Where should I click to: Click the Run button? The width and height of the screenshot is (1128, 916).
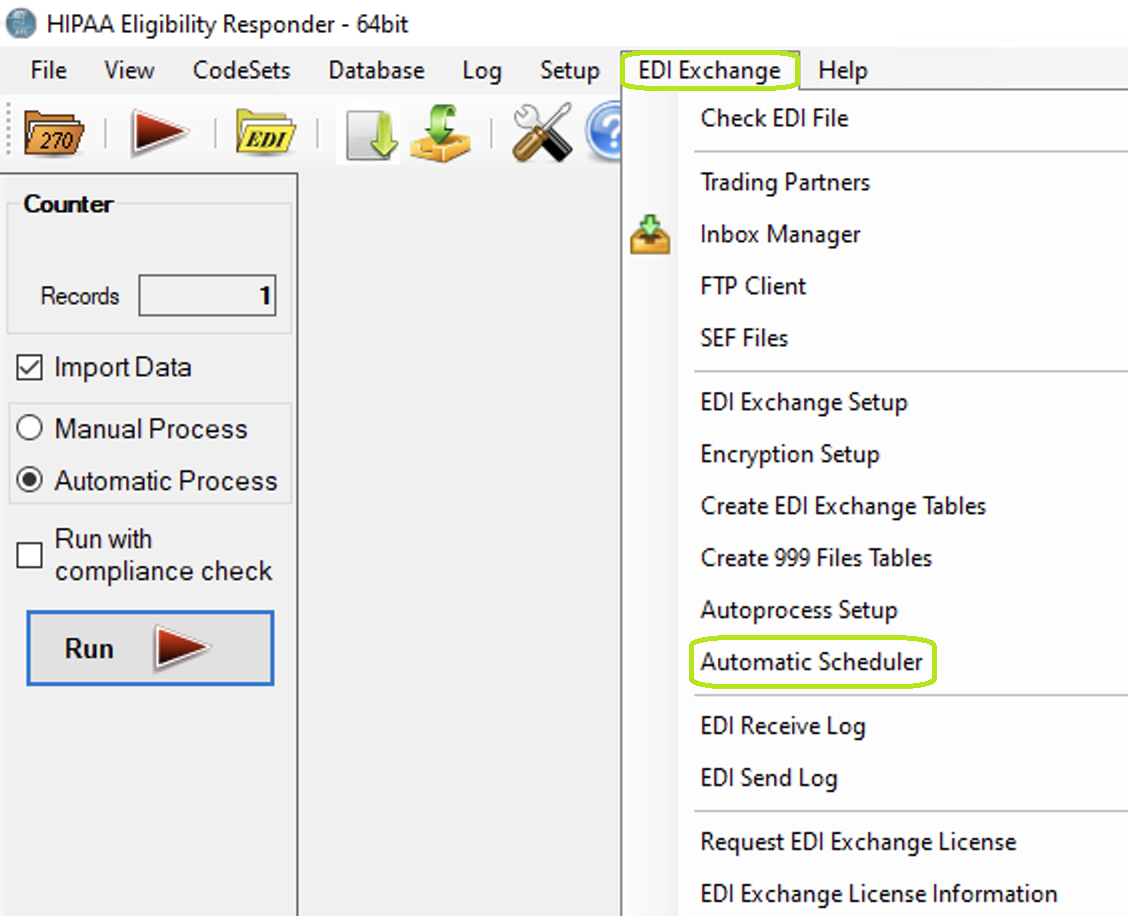(150, 648)
